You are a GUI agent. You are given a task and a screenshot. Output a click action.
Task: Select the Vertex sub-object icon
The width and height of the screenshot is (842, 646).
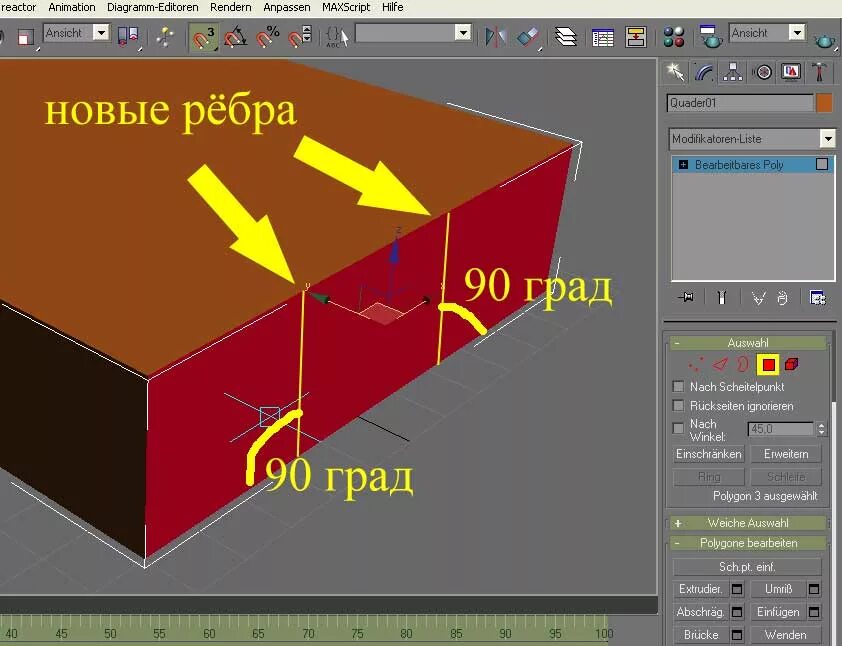(x=697, y=363)
